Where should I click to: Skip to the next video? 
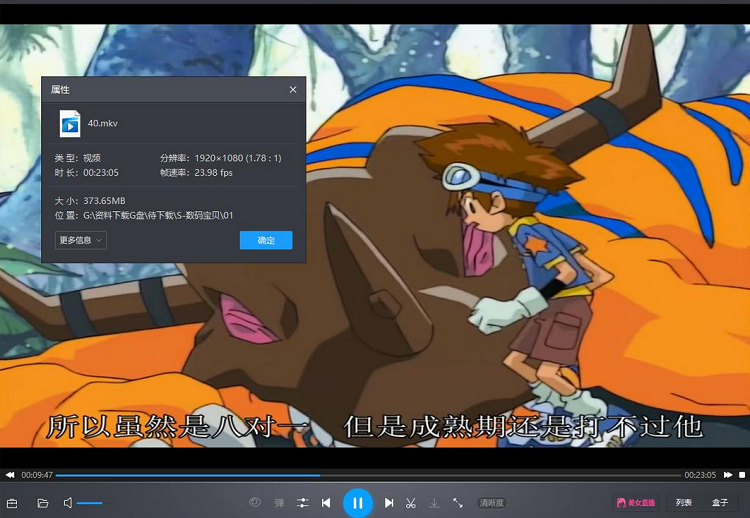click(389, 502)
